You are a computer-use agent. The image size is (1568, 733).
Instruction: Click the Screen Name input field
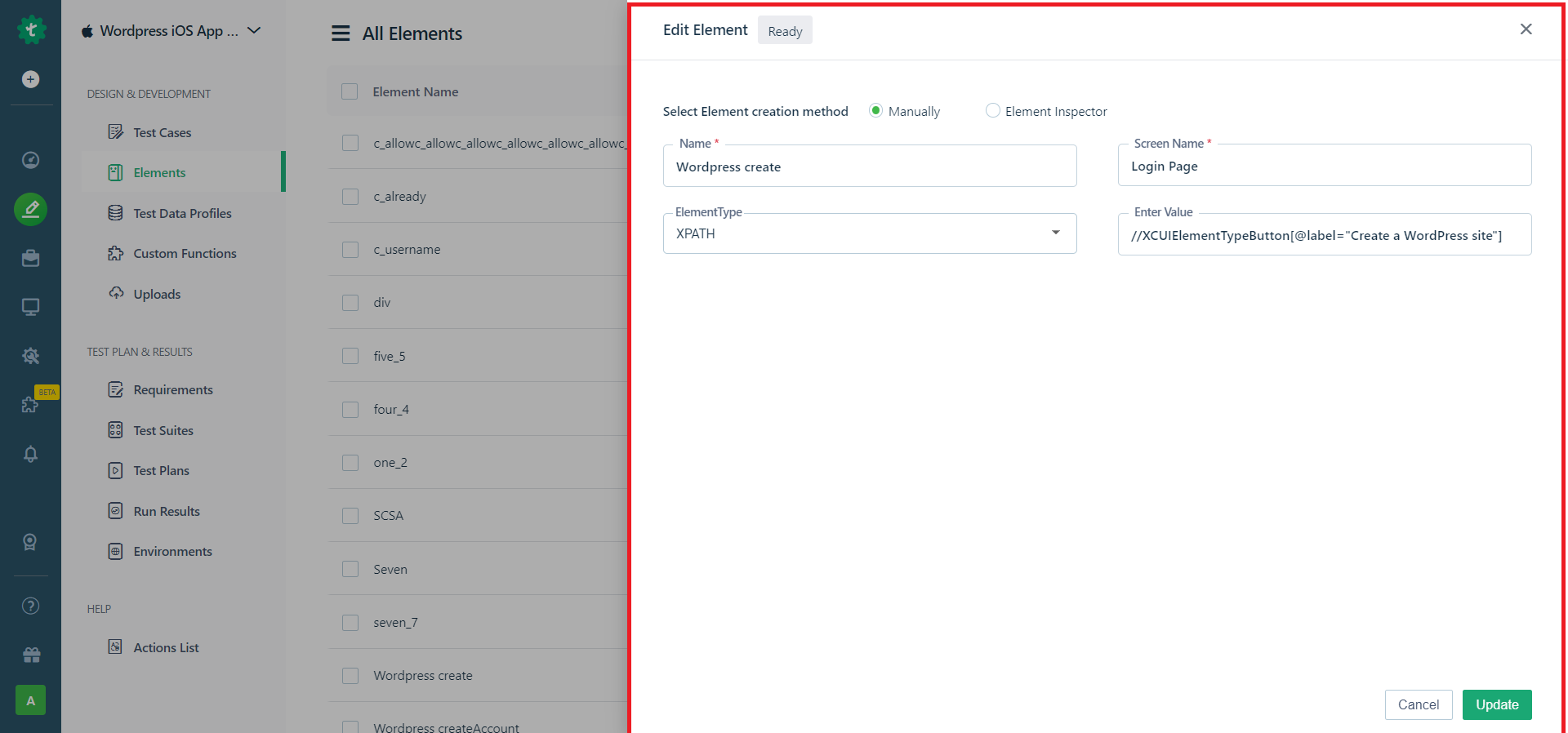coord(1325,166)
